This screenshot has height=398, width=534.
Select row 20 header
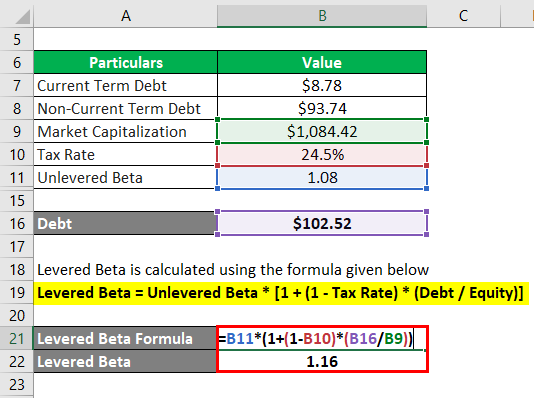[x=17, y=316]
